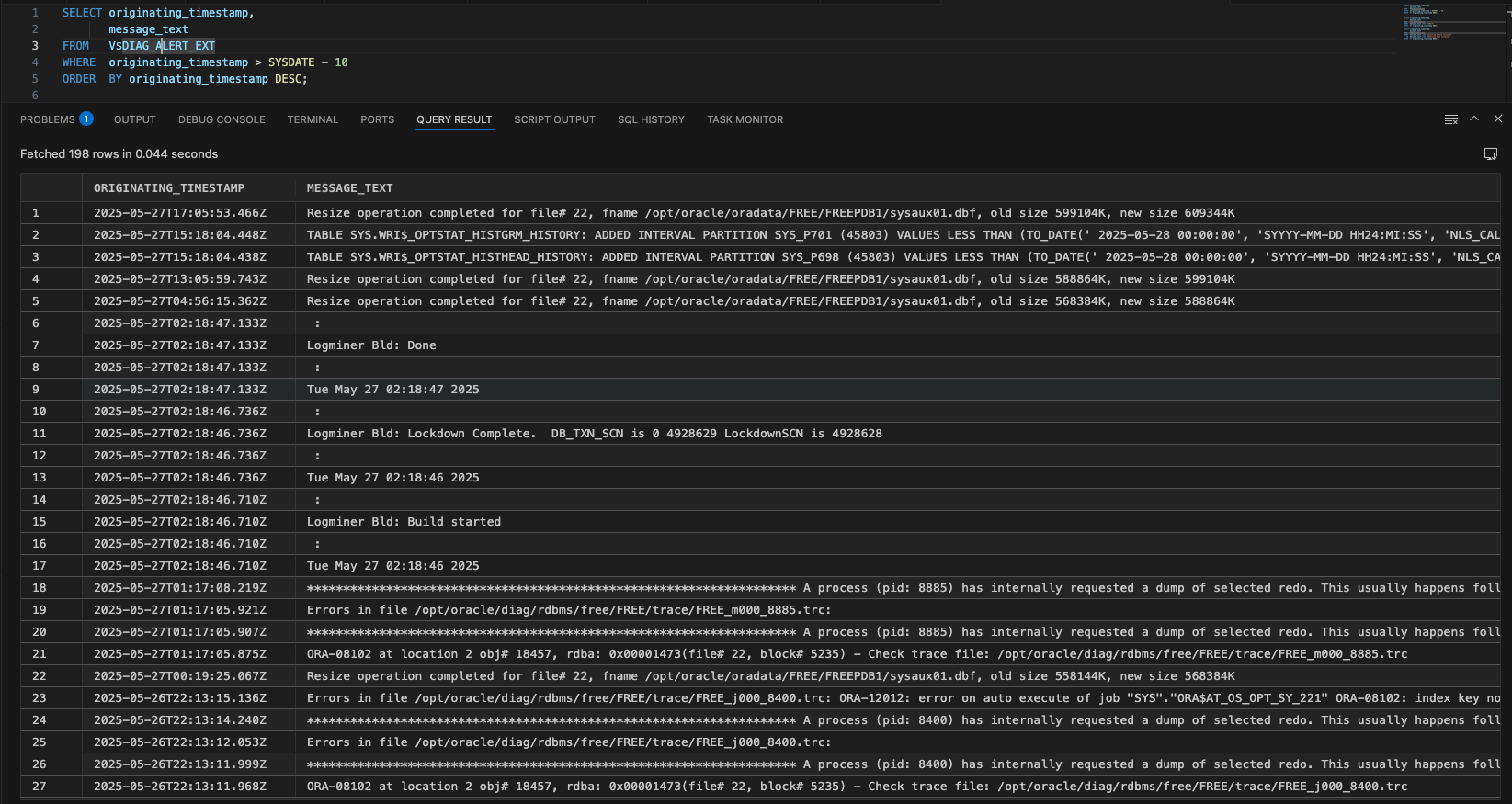Image resolution: width=1512 pixels, height=804 pixels.
Task: Switch to the Terminal tab
Action: 313,119
